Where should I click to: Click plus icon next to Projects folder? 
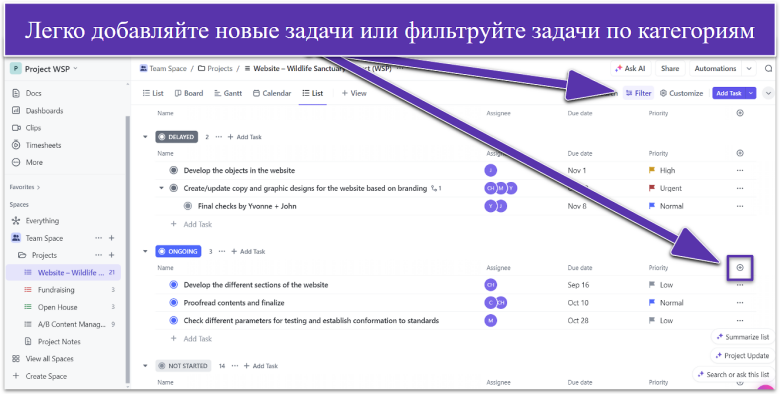point(111,255)
